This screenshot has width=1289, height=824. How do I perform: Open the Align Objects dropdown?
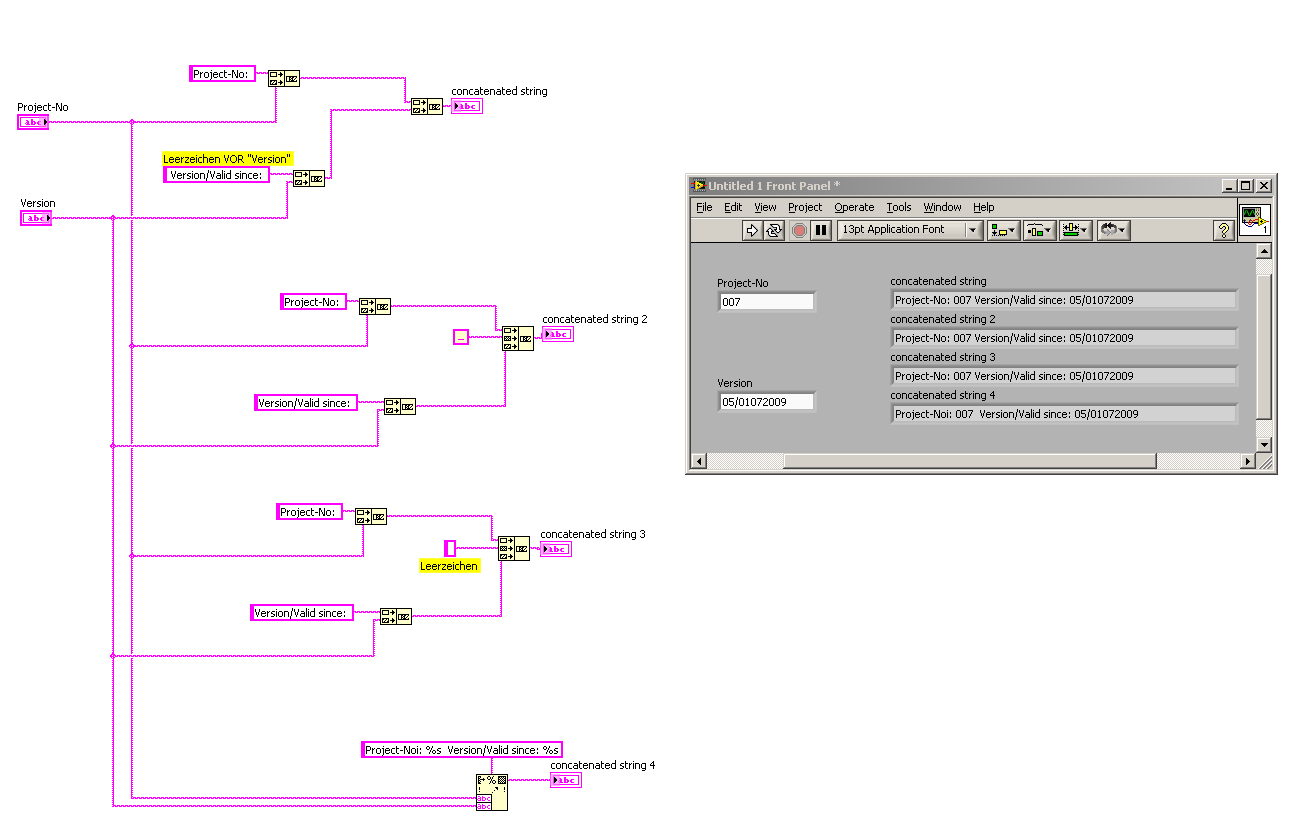[x=1003, y=230]
